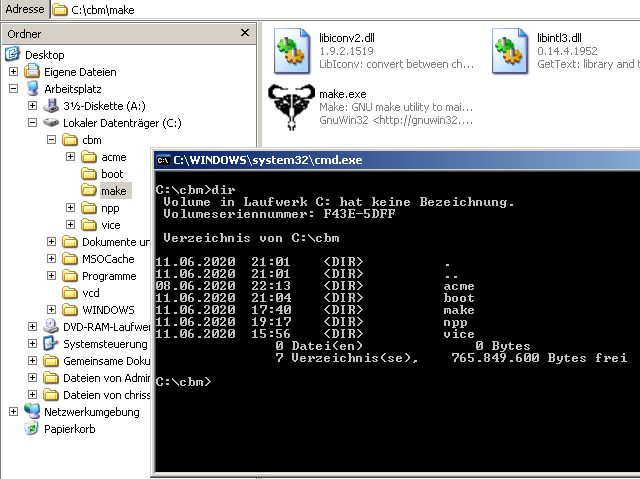Collapse the cbm folder node
Viewport: 640px width, 479px height.
pos(51,140)
